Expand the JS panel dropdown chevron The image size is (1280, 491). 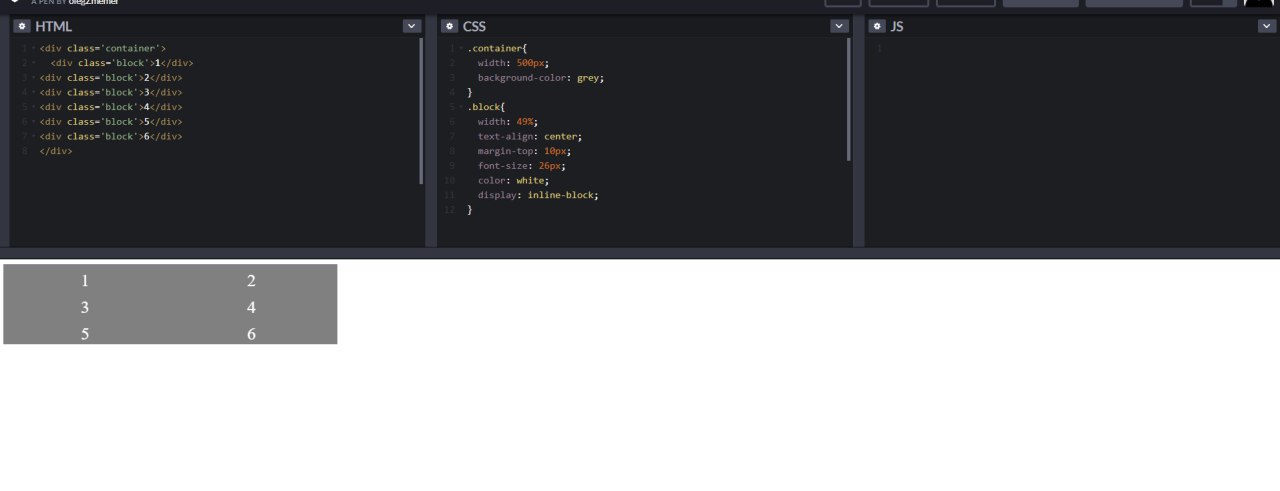1267,26
